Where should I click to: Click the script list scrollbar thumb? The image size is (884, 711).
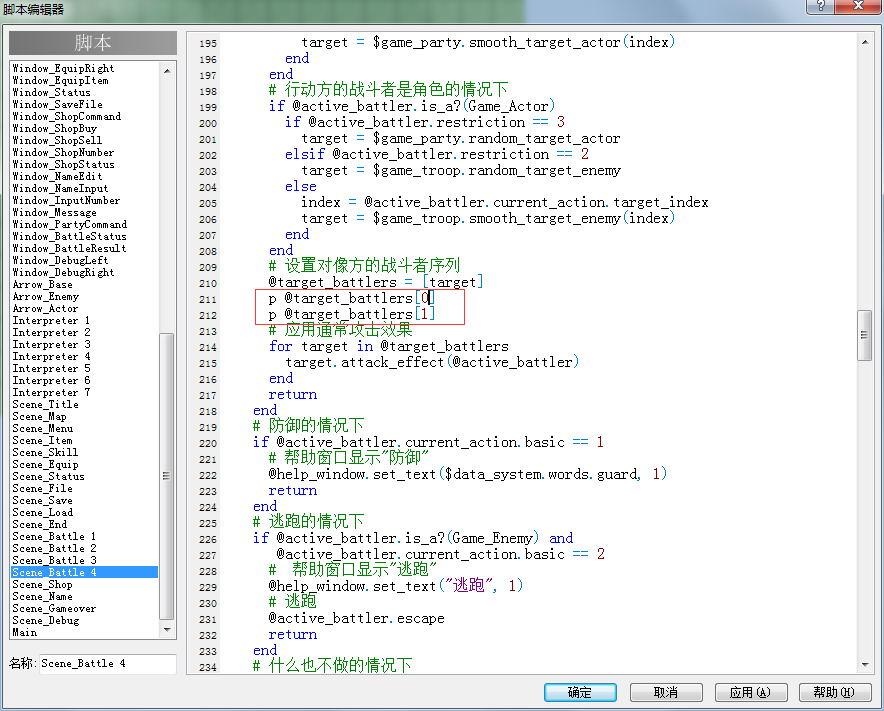167,476
